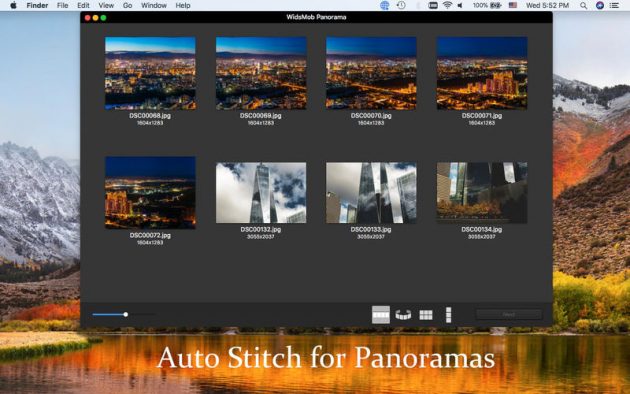Open Spotlight search in menu bar
The height and width of the screenshot is (394, 630).
583,6
